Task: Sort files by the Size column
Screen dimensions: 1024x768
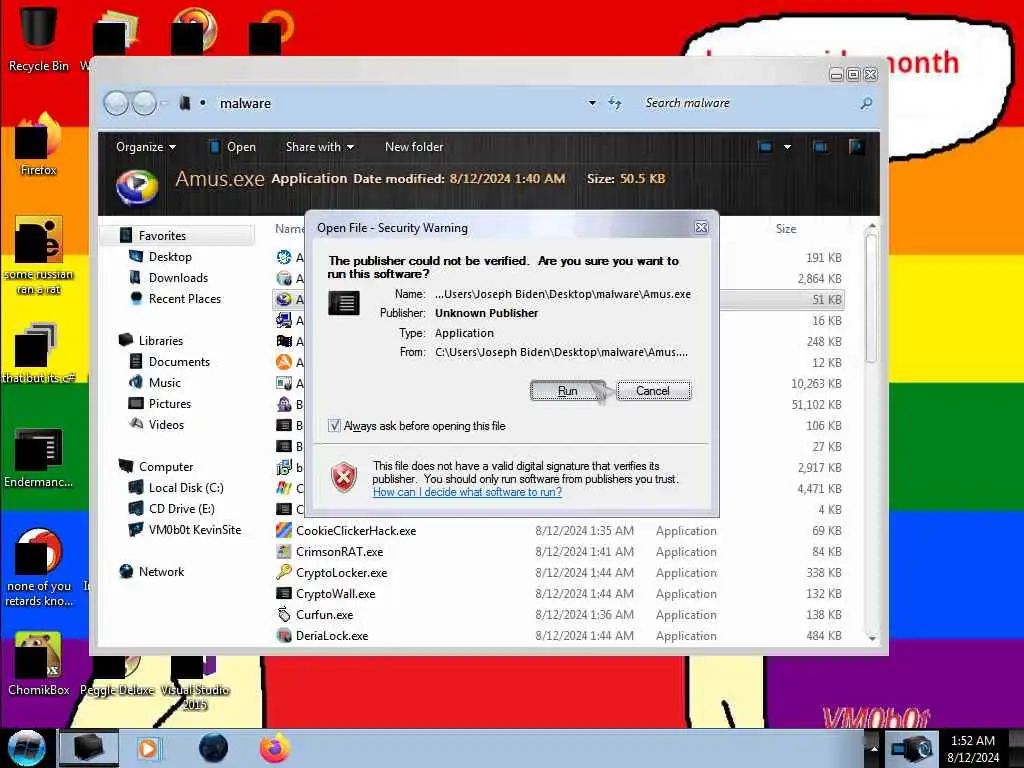Action: click(786, 229)
